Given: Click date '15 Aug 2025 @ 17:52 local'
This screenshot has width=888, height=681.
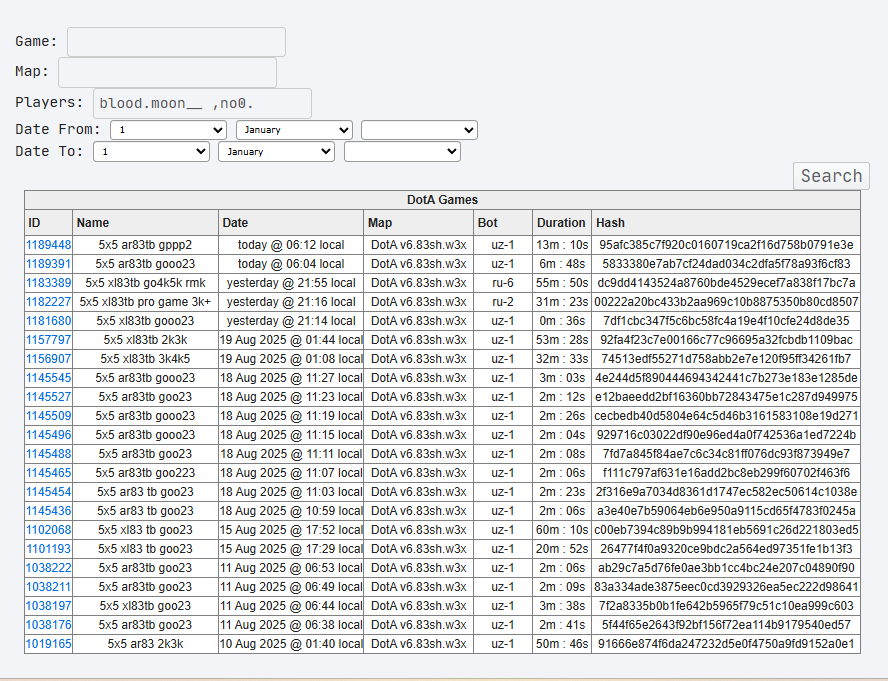Looking at the screenshot, I should click(x=291, y=530).
